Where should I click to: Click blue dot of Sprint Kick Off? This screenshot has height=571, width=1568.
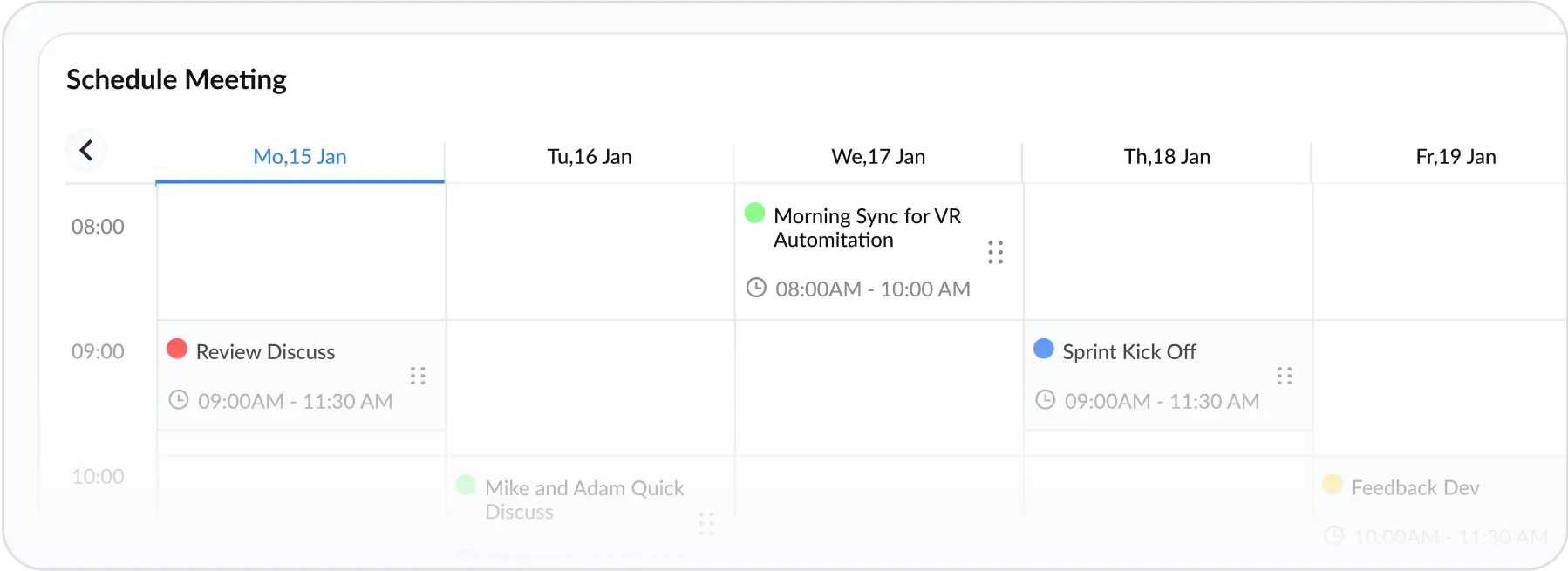[x=1043, y=349]
